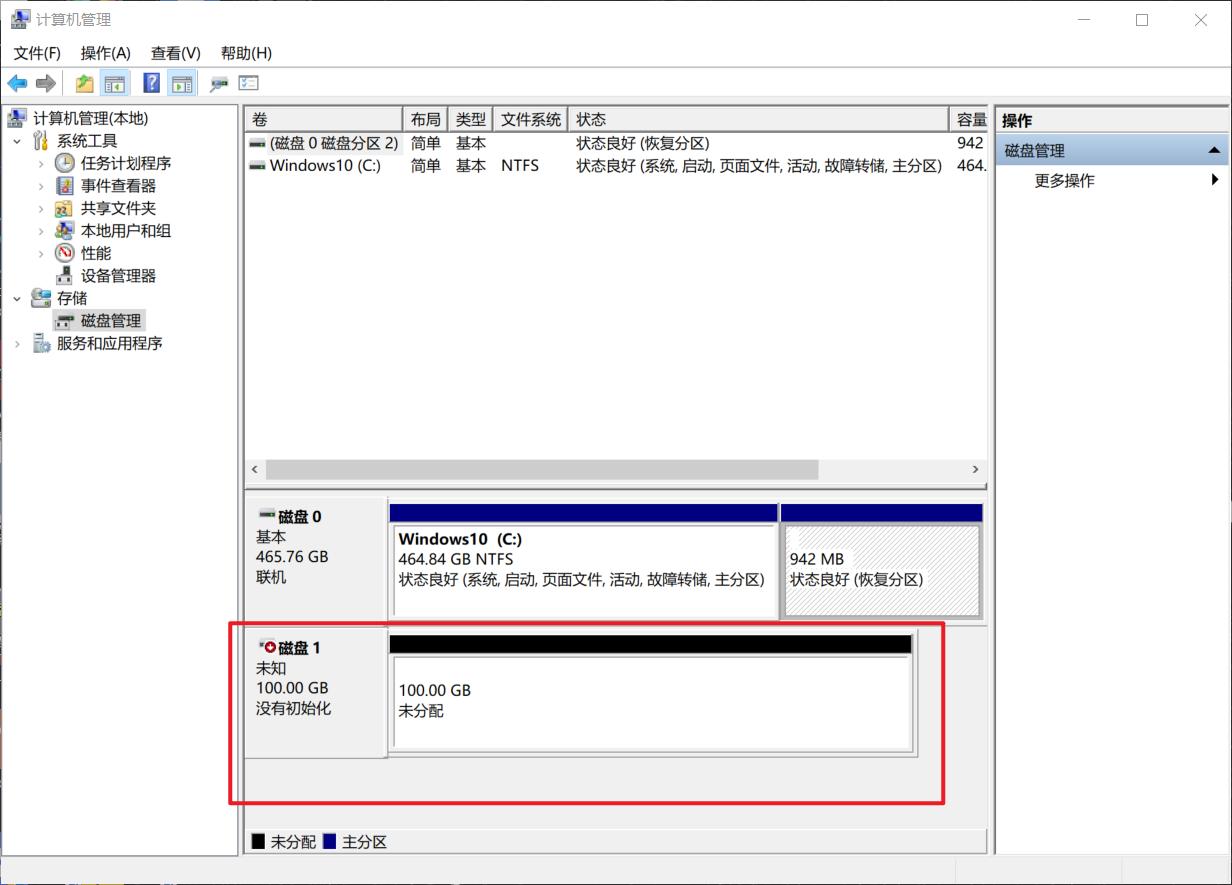
Task: Expand the 性能 node
Action: (41, 253)
